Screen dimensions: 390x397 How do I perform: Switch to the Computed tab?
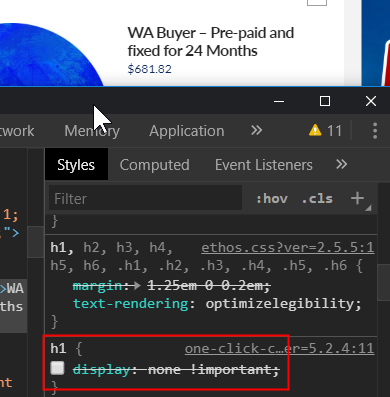(x=155, y=165)
